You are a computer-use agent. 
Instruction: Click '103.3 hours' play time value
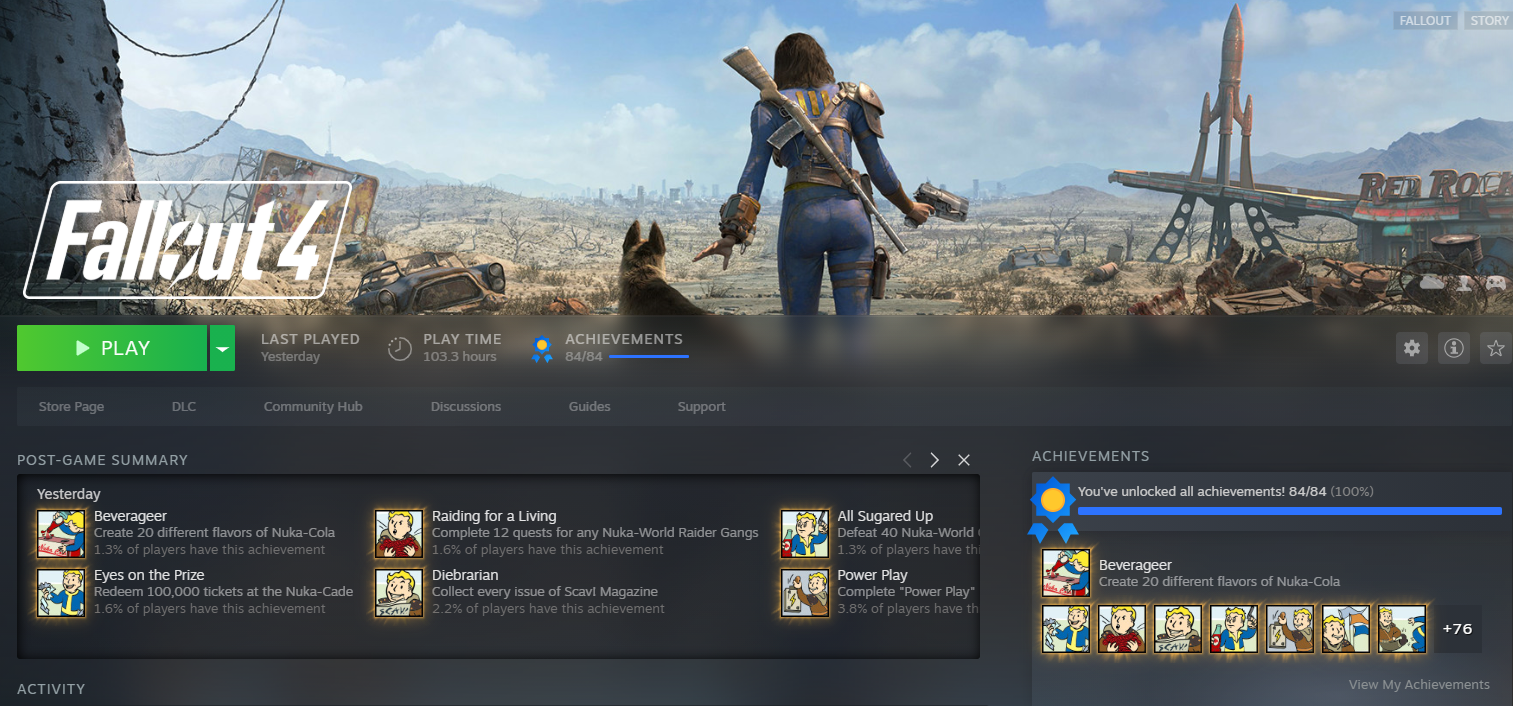pos(459,357)
